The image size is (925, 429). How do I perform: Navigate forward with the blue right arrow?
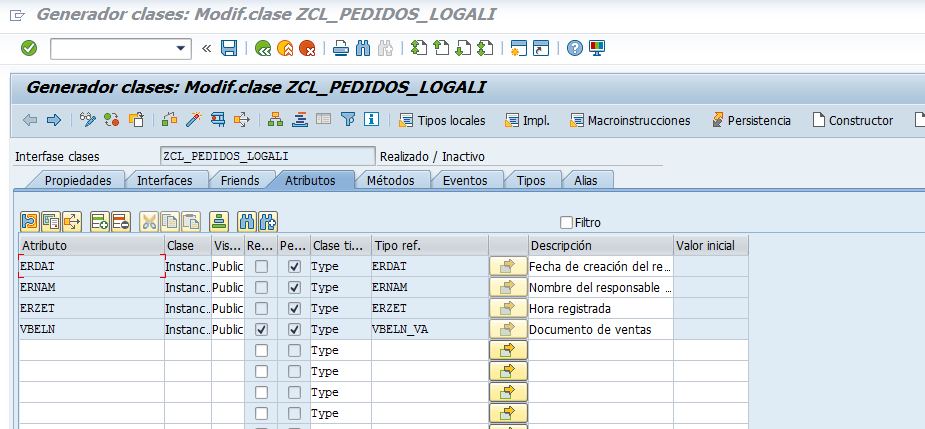(54, 120)
